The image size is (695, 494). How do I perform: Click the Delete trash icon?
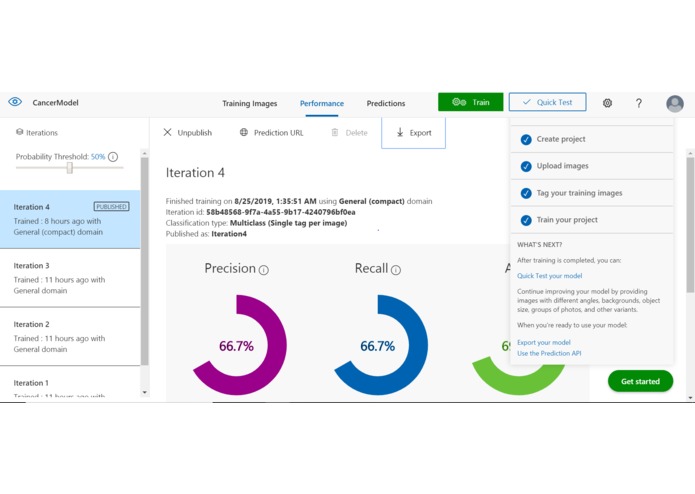pyautogui.click(x=335, y=132)
